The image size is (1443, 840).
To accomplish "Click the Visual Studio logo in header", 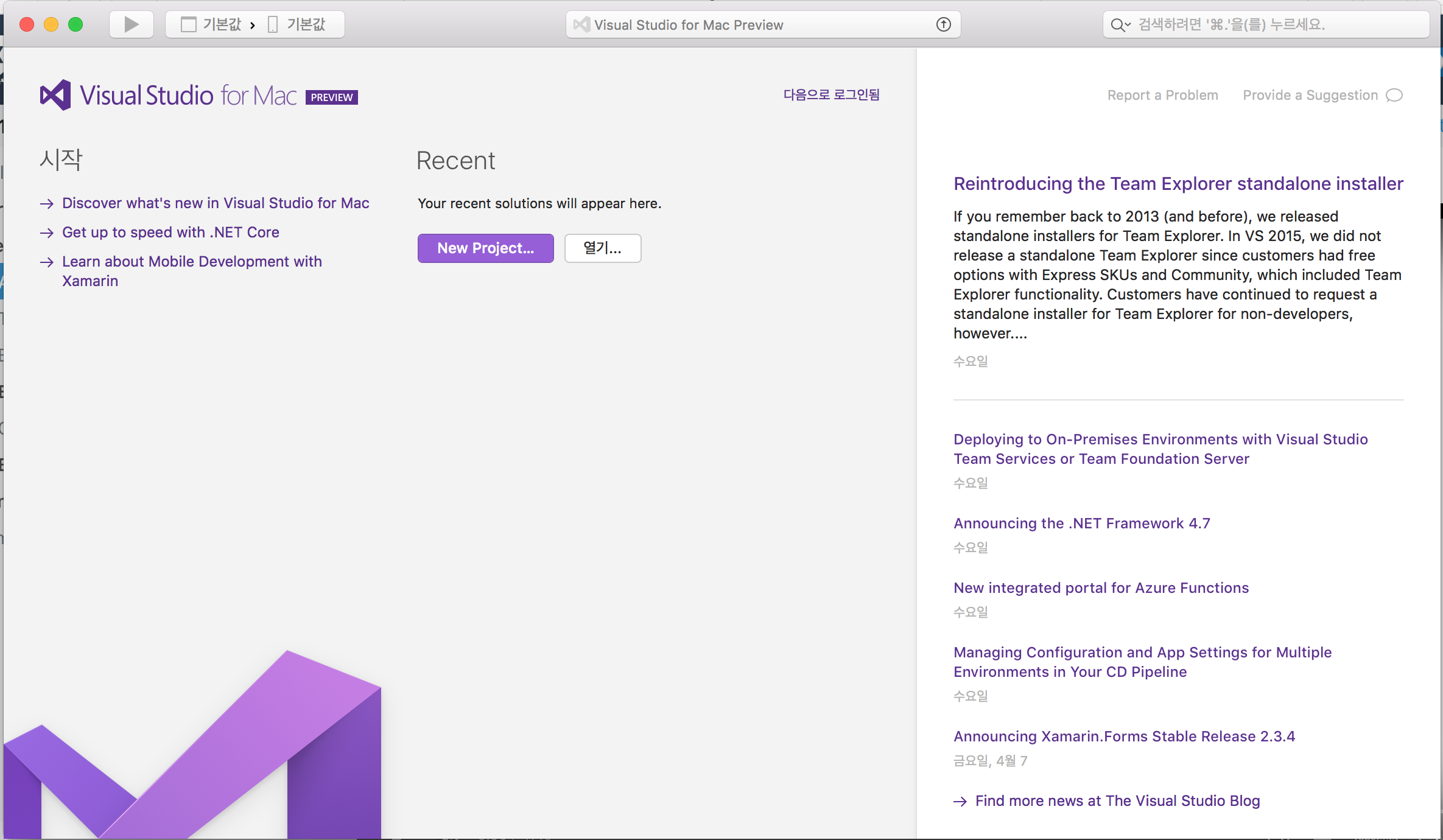I will point(55,95).
